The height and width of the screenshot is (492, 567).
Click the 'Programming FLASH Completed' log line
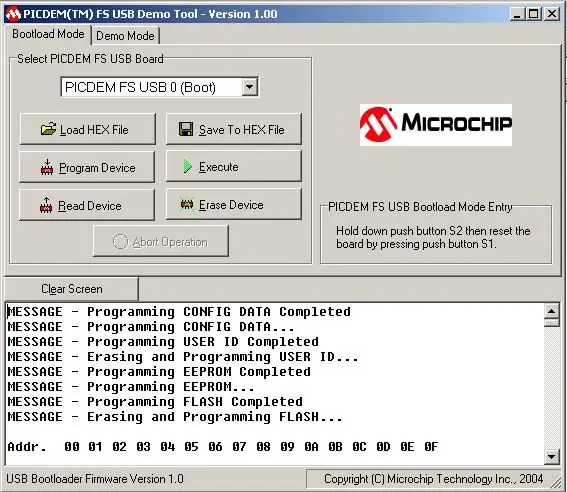pyautogui.click(x=155, y=402)
